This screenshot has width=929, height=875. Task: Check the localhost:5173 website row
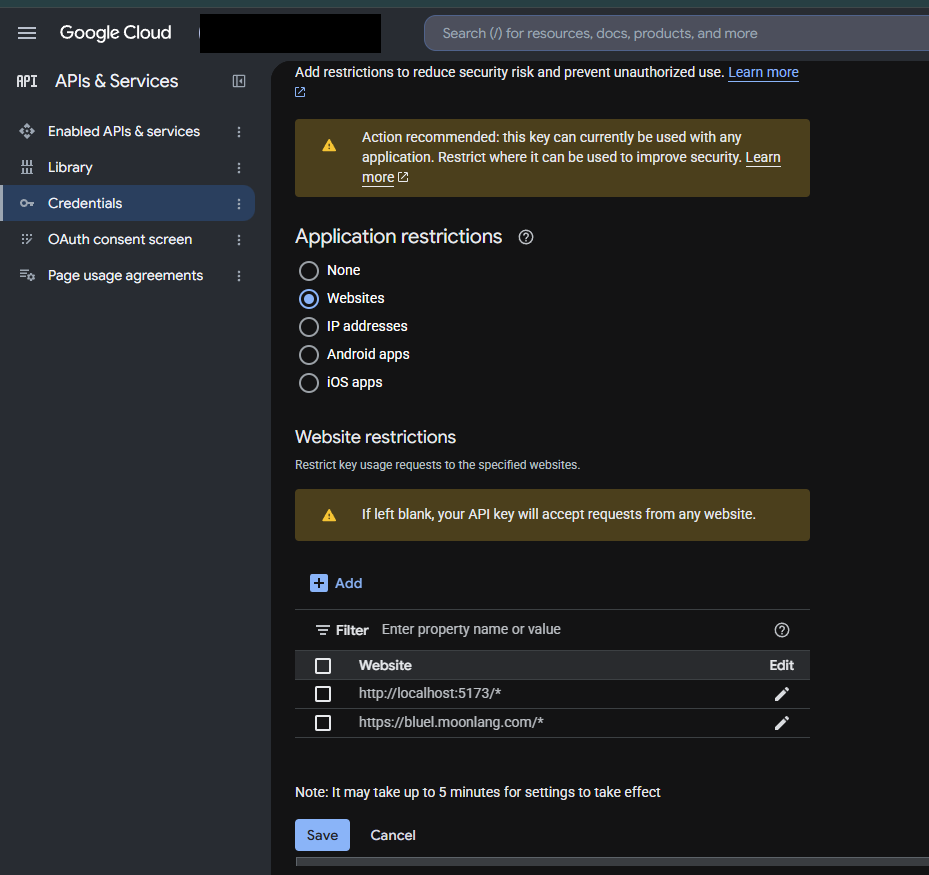[x=323, y=694]
